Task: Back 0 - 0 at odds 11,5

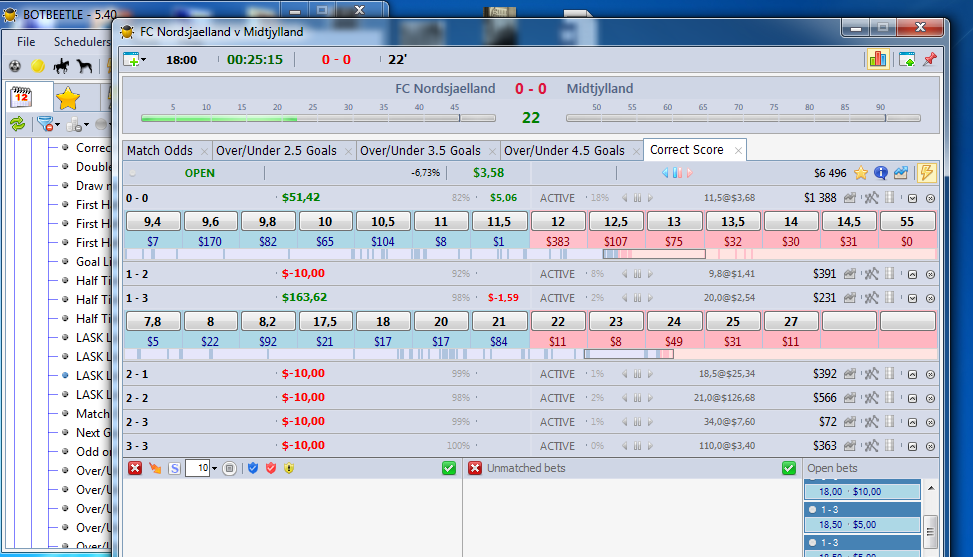Action: point(498,221)
